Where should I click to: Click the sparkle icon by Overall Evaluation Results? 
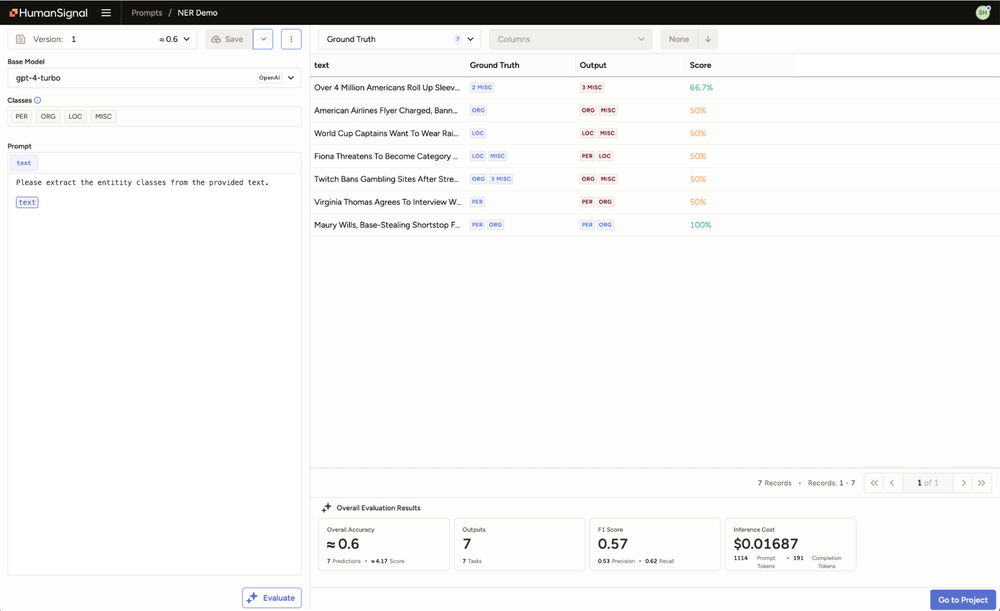[327, 508]
